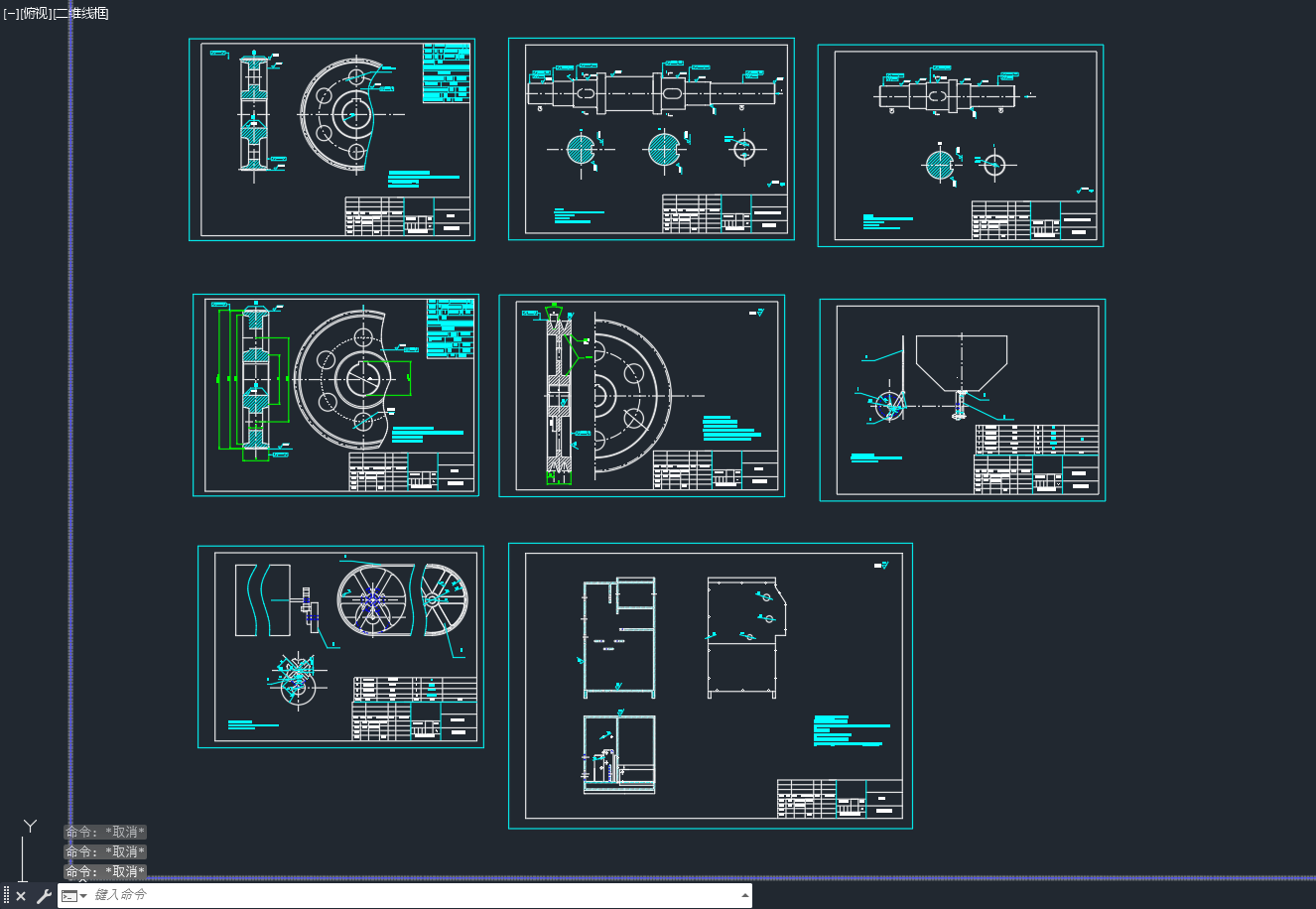
Task: Open command line customize wrench menu
Action: [44, 896]
